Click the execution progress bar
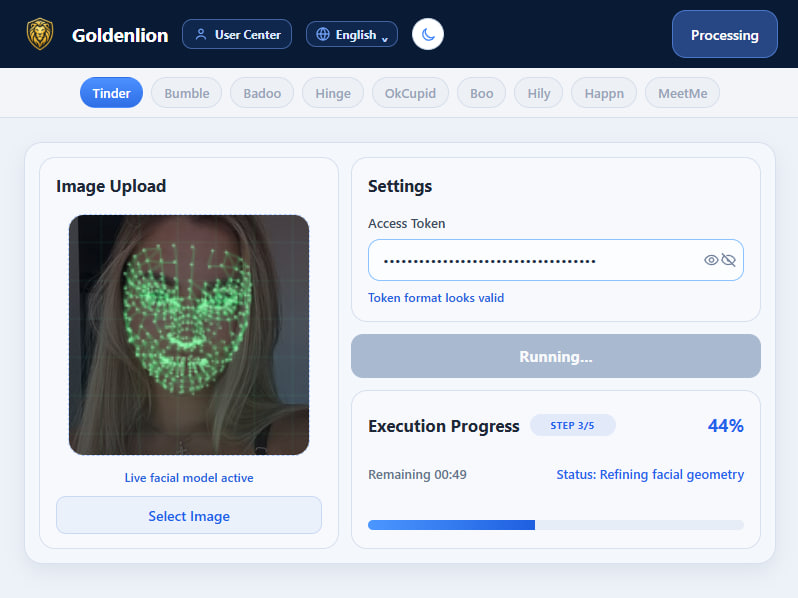Screen dimensions: 798x598 click(x=556, y=525)
